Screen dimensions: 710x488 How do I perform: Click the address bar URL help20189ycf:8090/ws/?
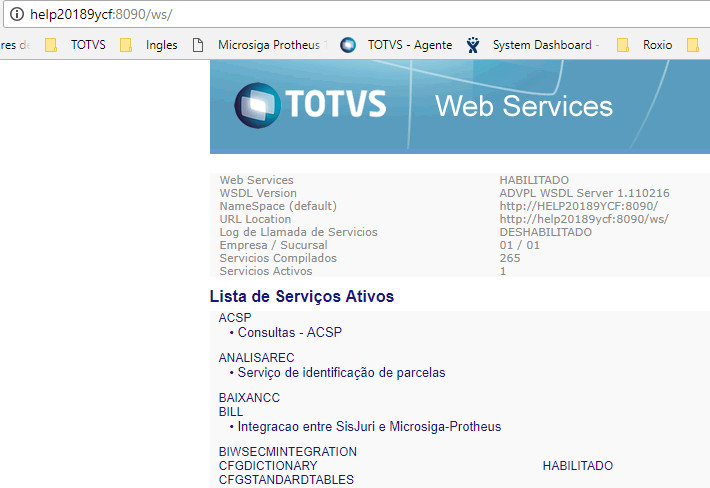pos(101,14)
